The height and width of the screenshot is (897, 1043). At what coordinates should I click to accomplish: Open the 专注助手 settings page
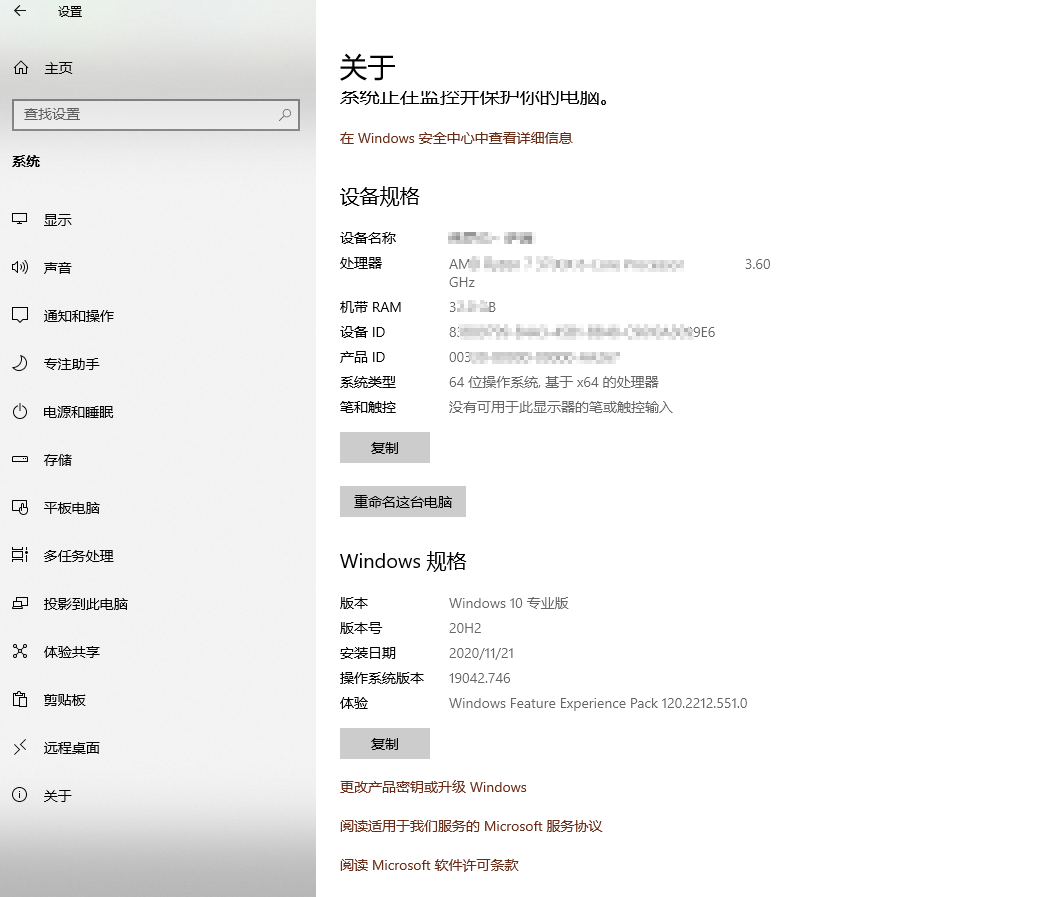(x=158, y=364)
